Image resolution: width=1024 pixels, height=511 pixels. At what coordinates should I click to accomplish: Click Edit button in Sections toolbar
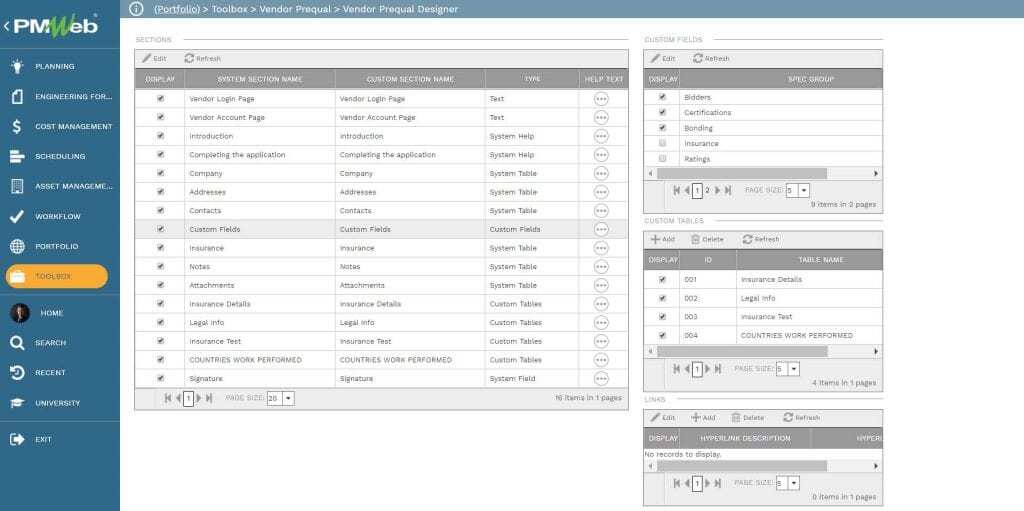155,58
